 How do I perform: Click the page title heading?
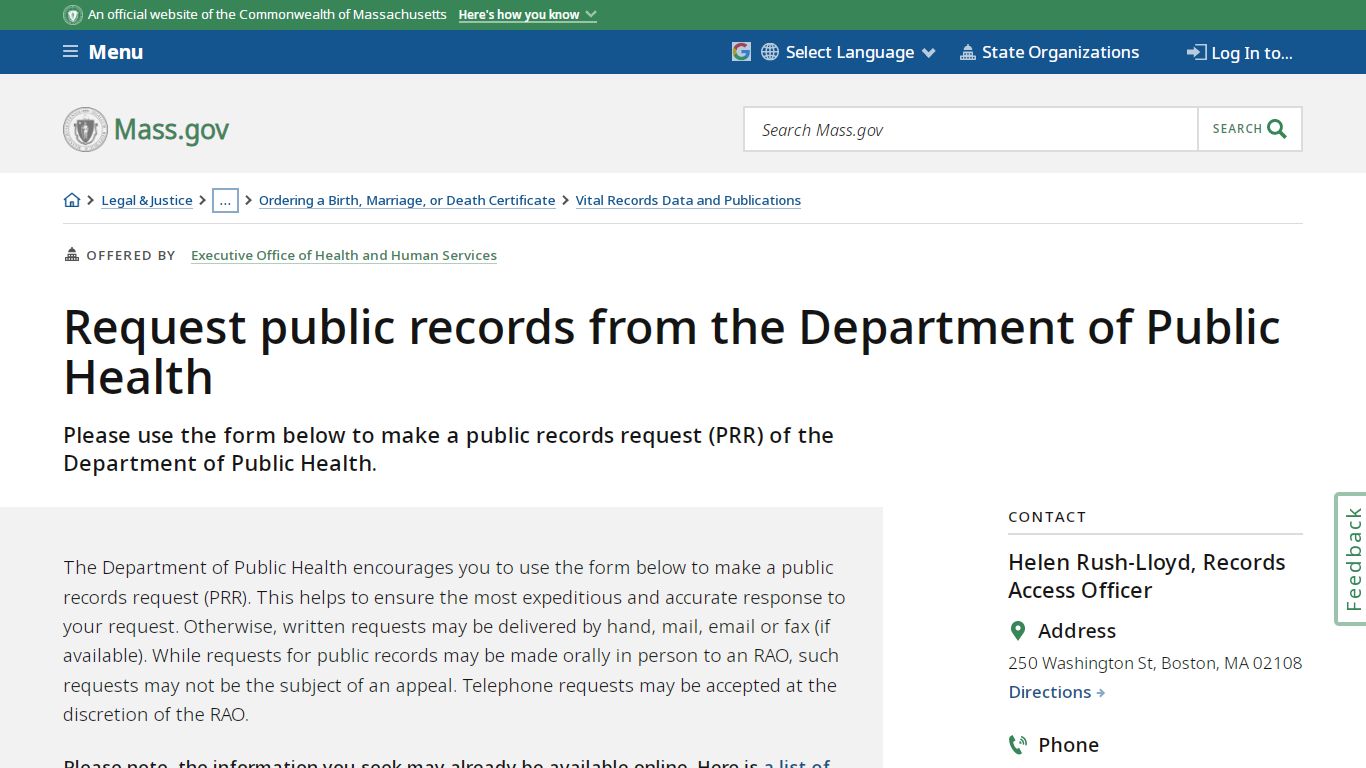672,352
